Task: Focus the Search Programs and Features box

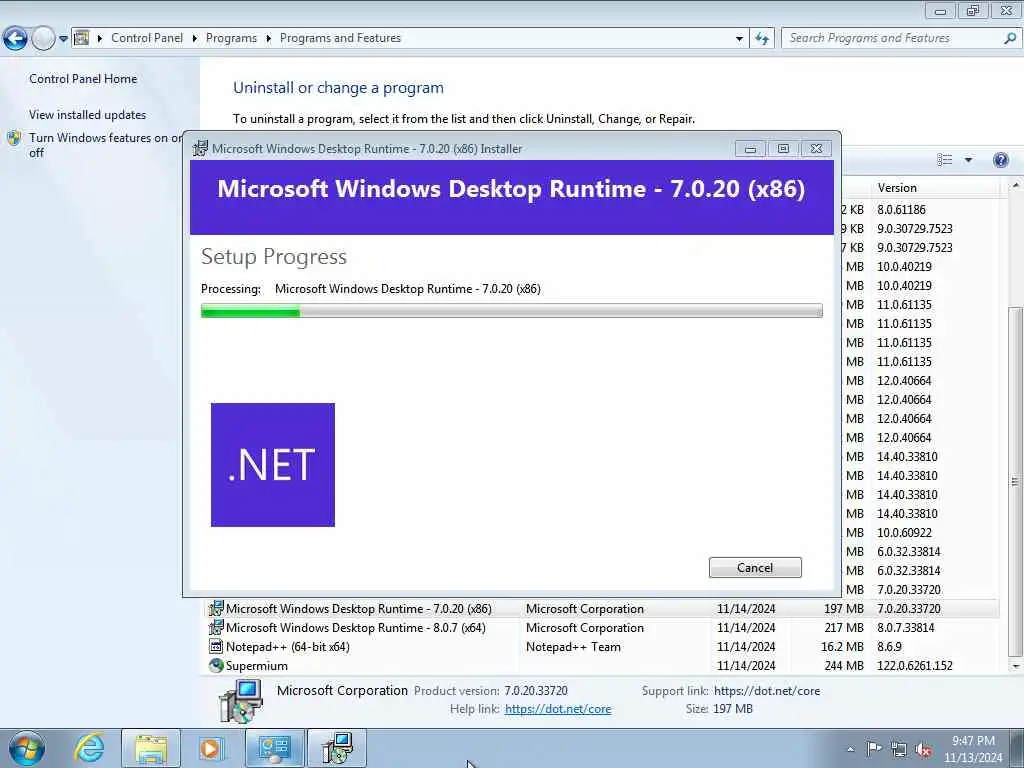Action: click(892, 38)
